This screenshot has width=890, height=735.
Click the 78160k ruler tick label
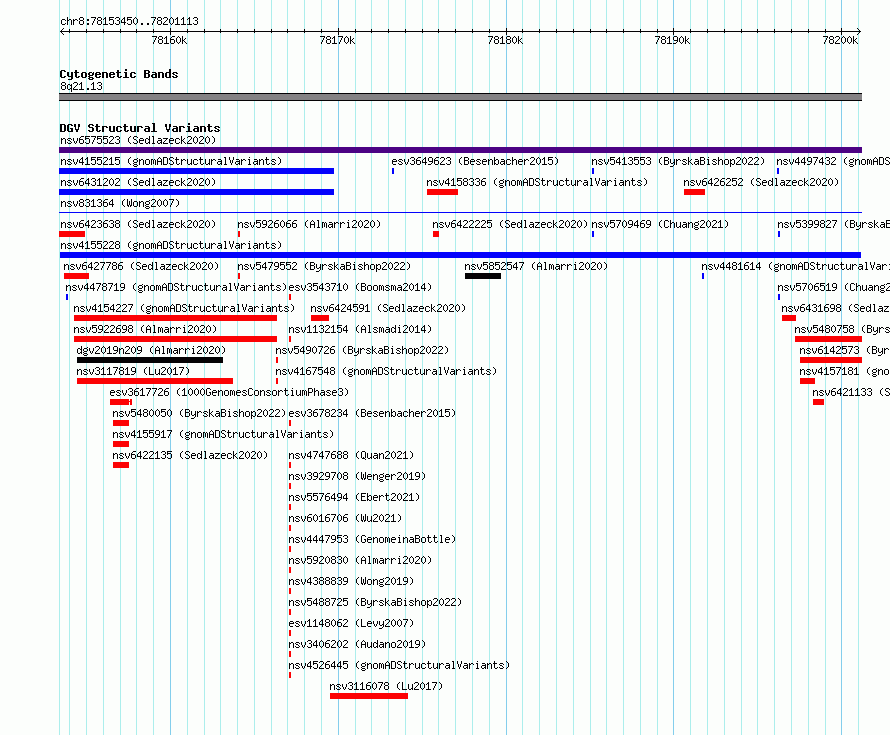tap(169, 40)
